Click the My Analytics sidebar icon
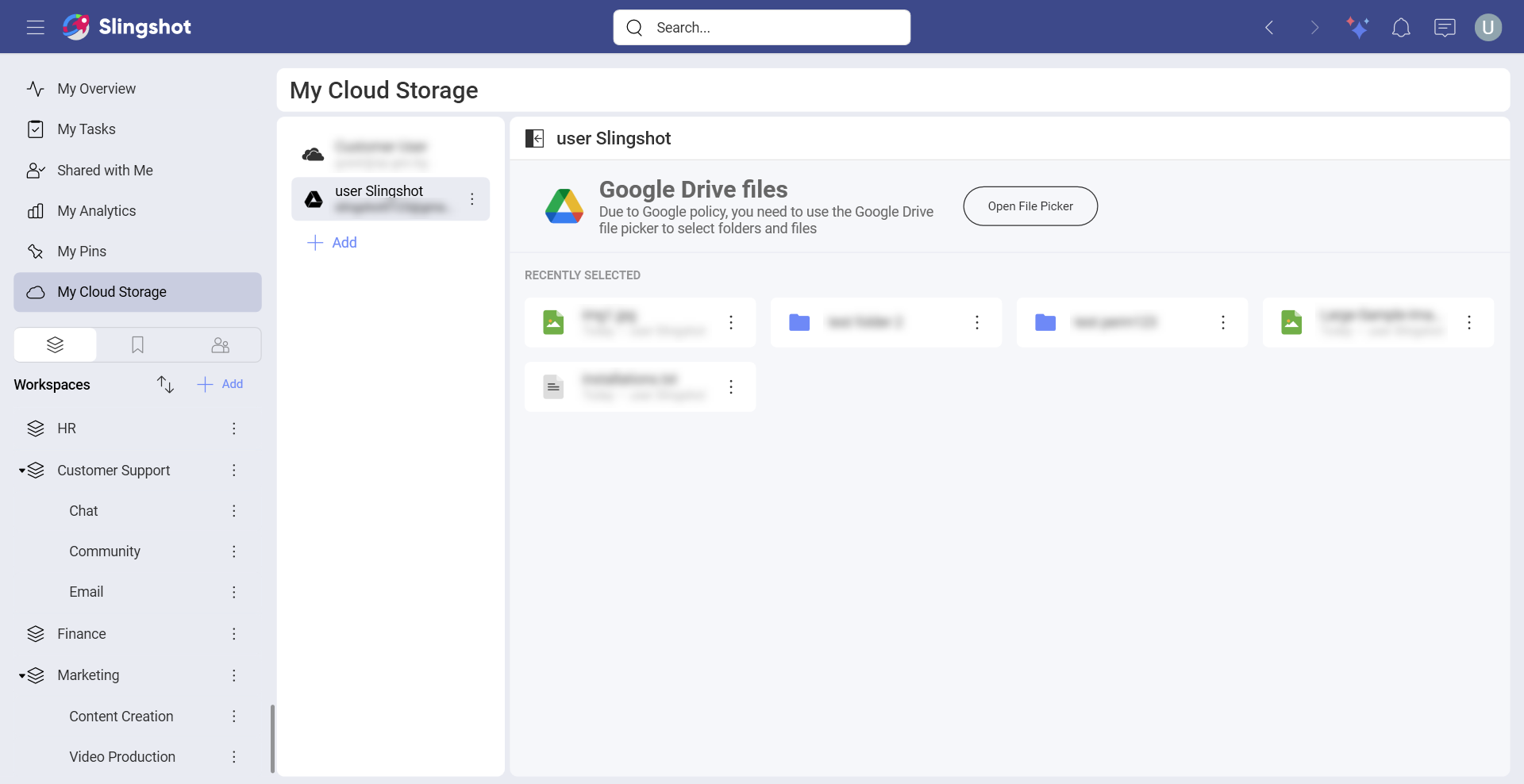The width and height of the screenshot is (1524, 784). click(x=37, y=210)
